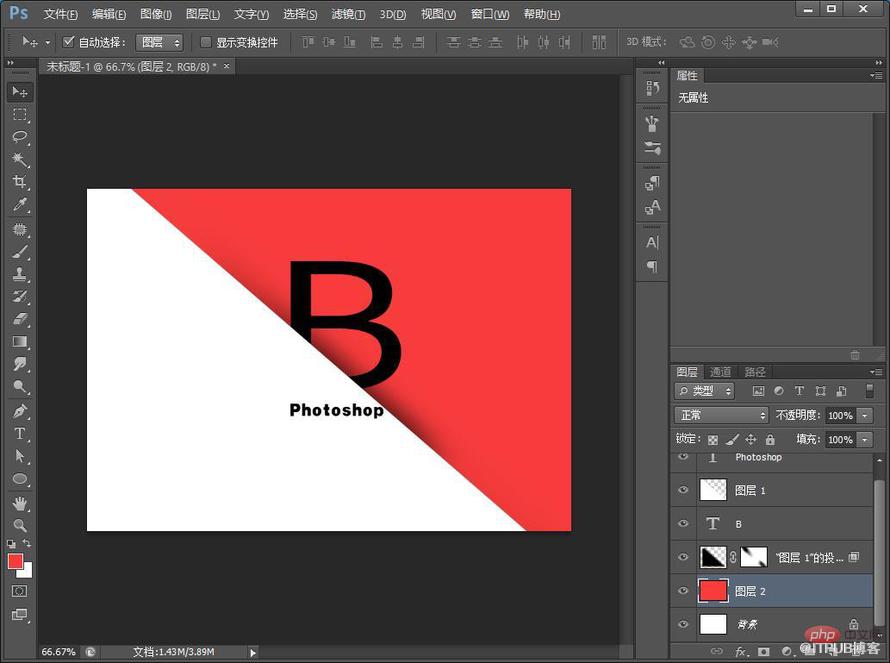Switch to the 通道 tab
Screen dimensions: 890x663
(x=720, y=372)
